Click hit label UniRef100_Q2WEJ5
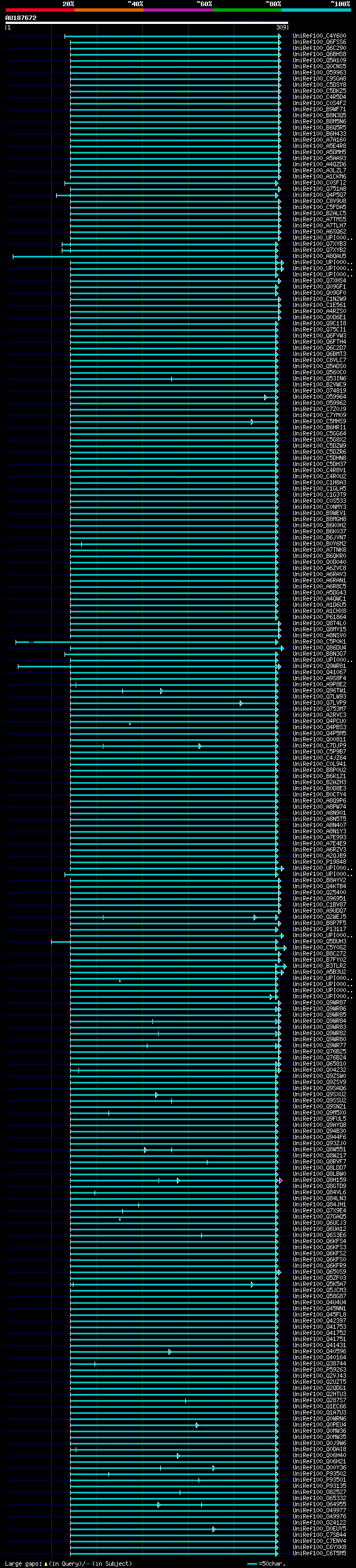 (319, 917)
